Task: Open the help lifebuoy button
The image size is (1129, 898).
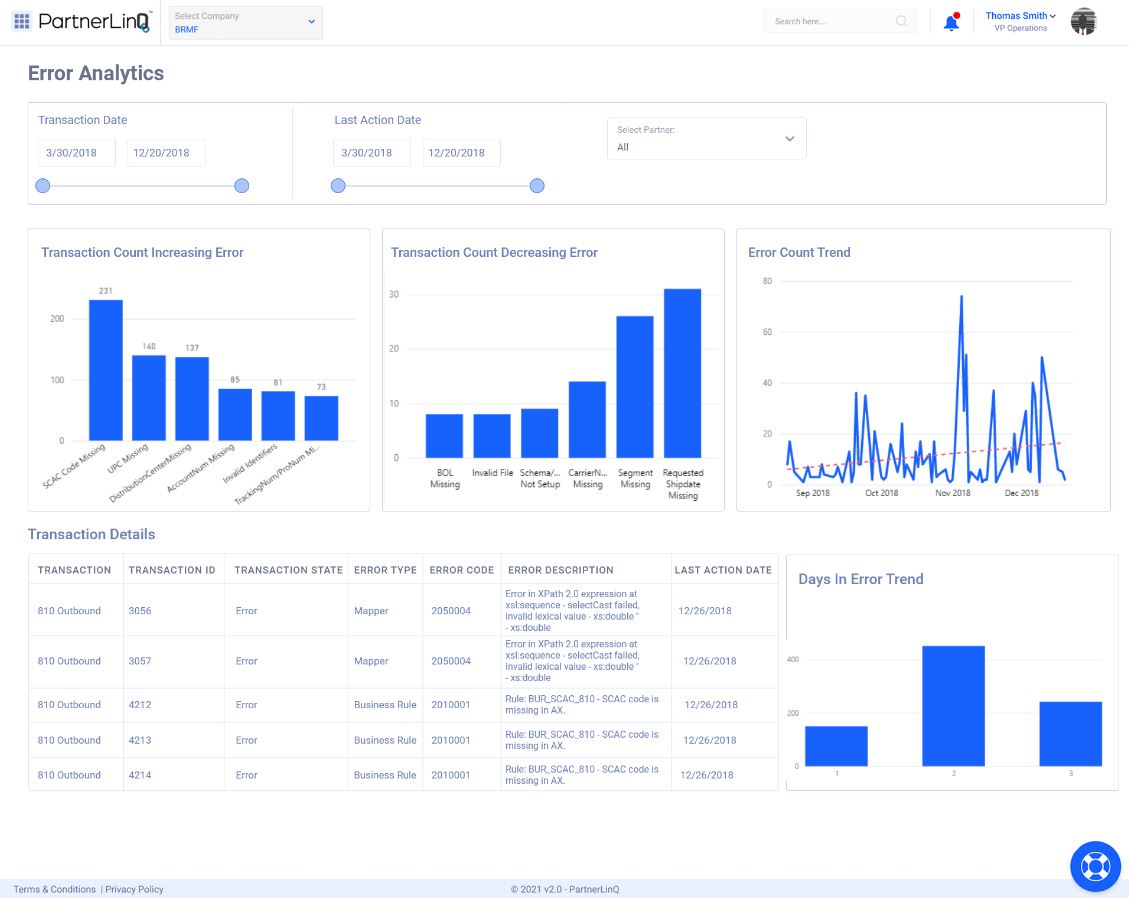Action: pos(1095,866)
